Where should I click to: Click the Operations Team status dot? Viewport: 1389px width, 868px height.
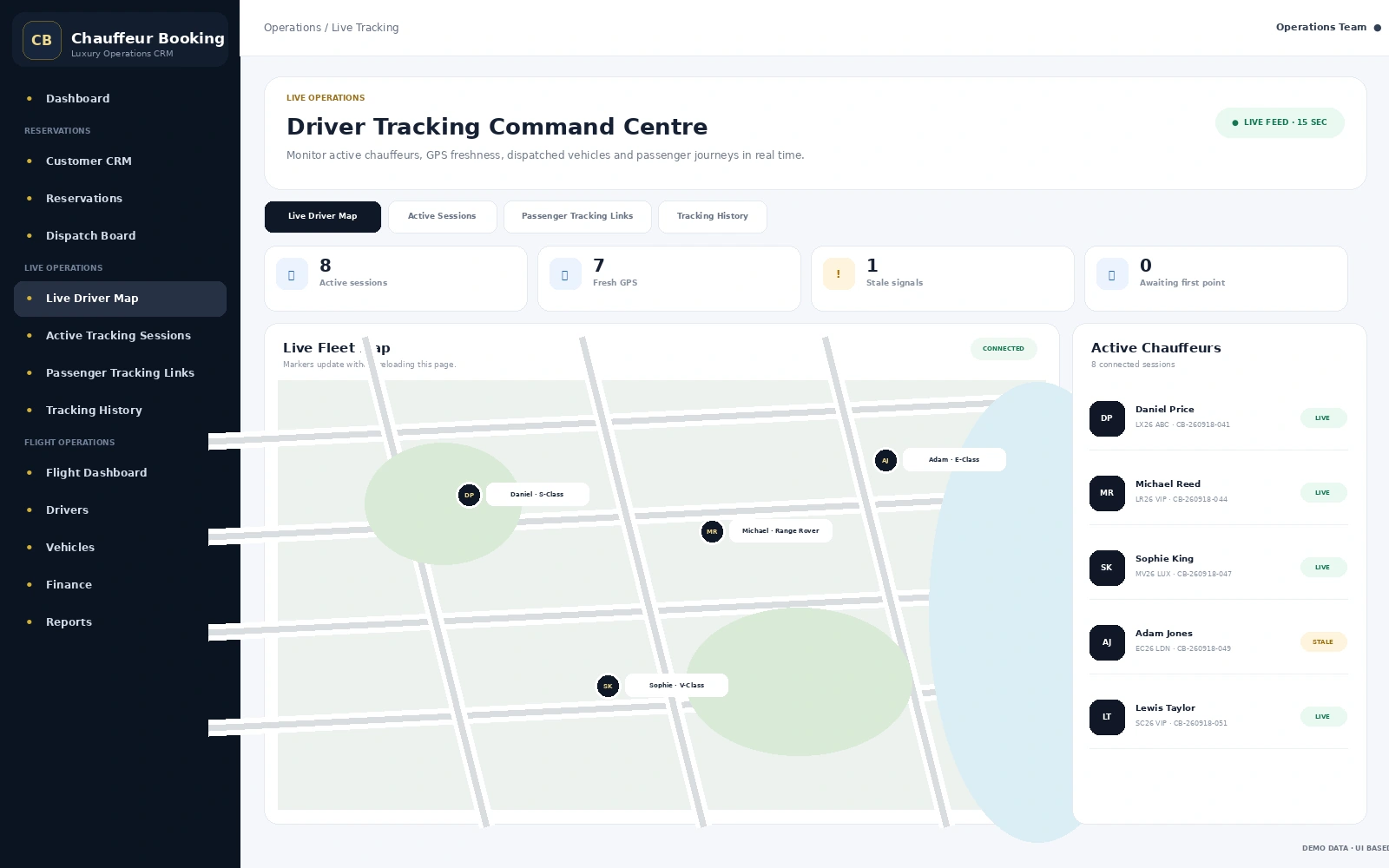(1377, 28)
